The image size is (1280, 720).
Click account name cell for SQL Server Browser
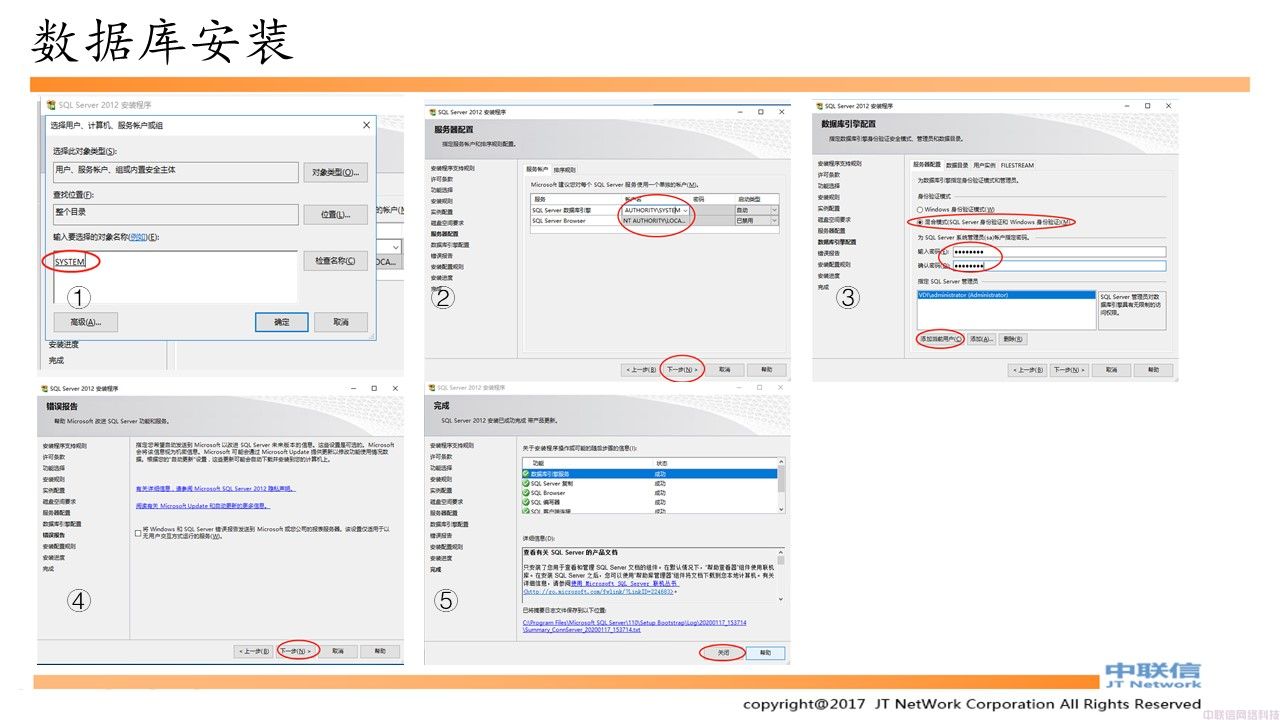point(654,220)
